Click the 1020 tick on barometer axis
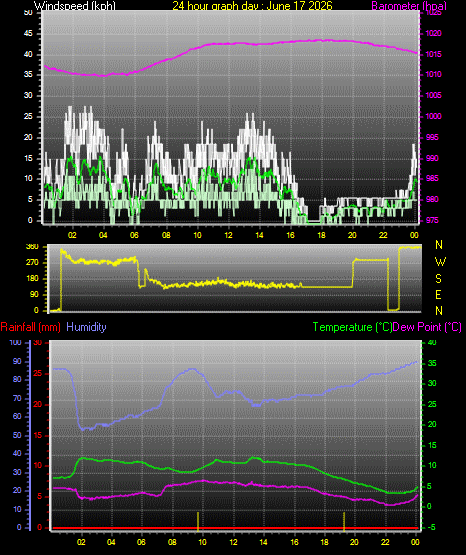 pyautogui.click(x=433, y=33)
